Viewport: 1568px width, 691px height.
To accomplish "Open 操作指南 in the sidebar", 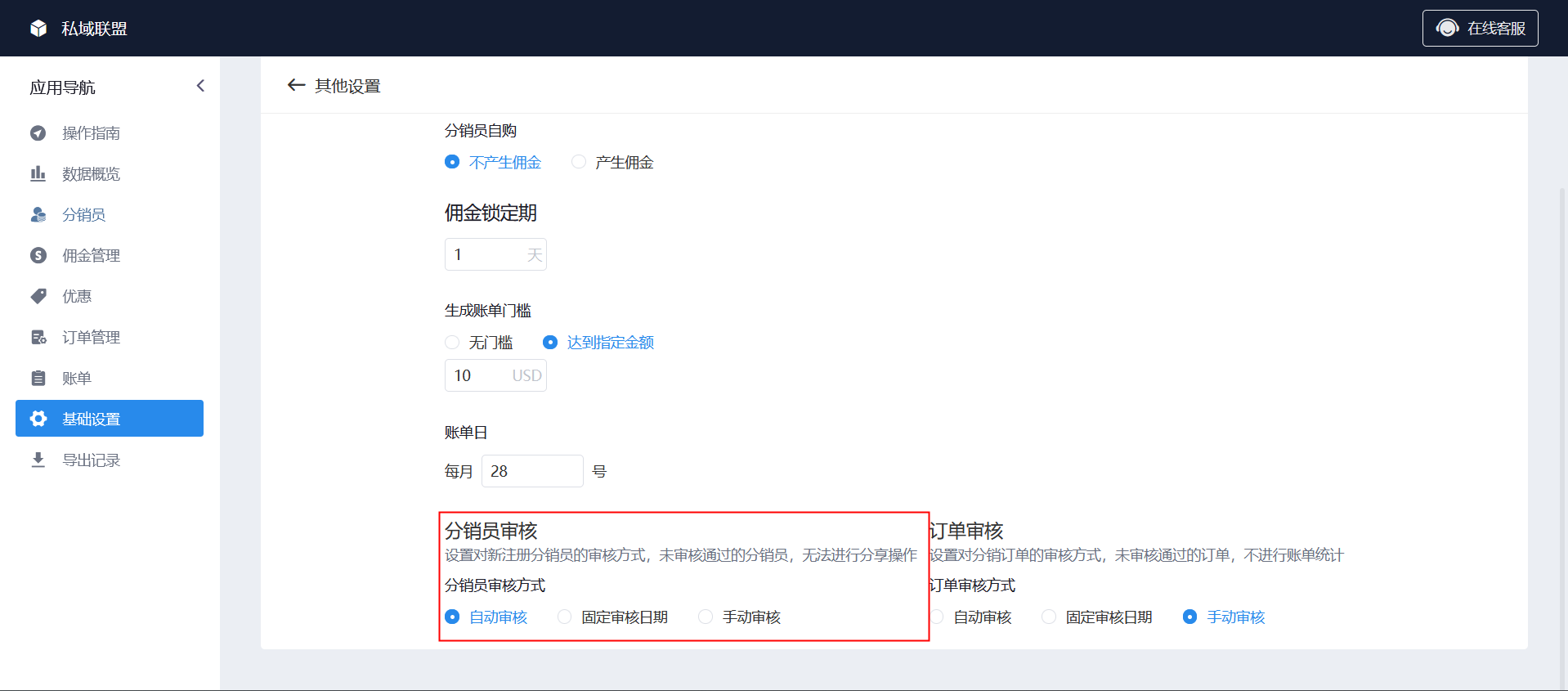I will pos(110,132).
